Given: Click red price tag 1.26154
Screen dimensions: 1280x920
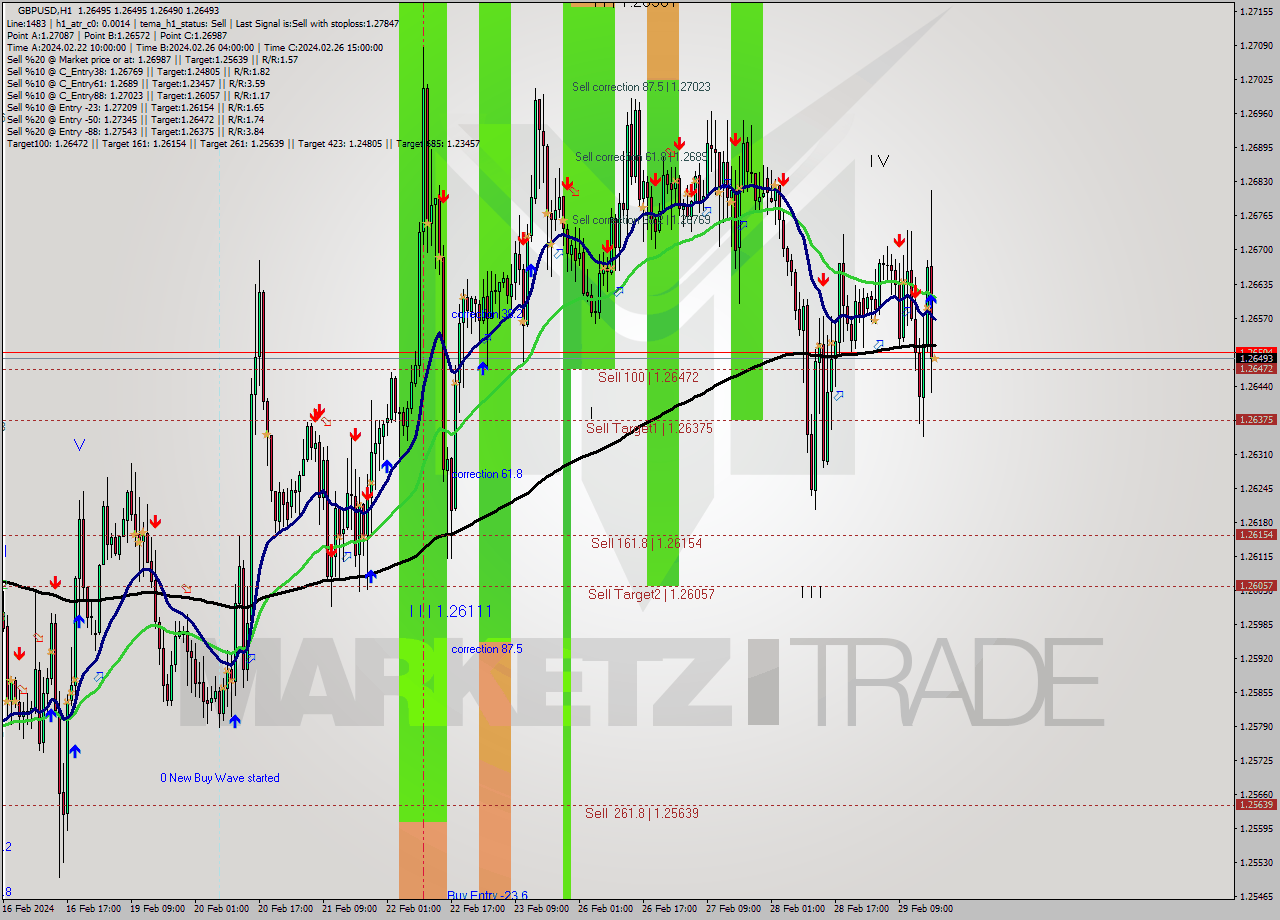Looking at the screenshot, I should (x=1256, y=535).
